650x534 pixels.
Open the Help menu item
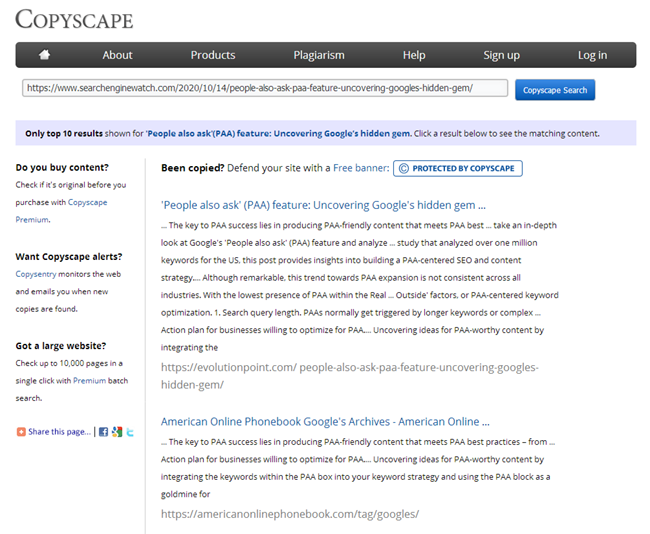414,55
